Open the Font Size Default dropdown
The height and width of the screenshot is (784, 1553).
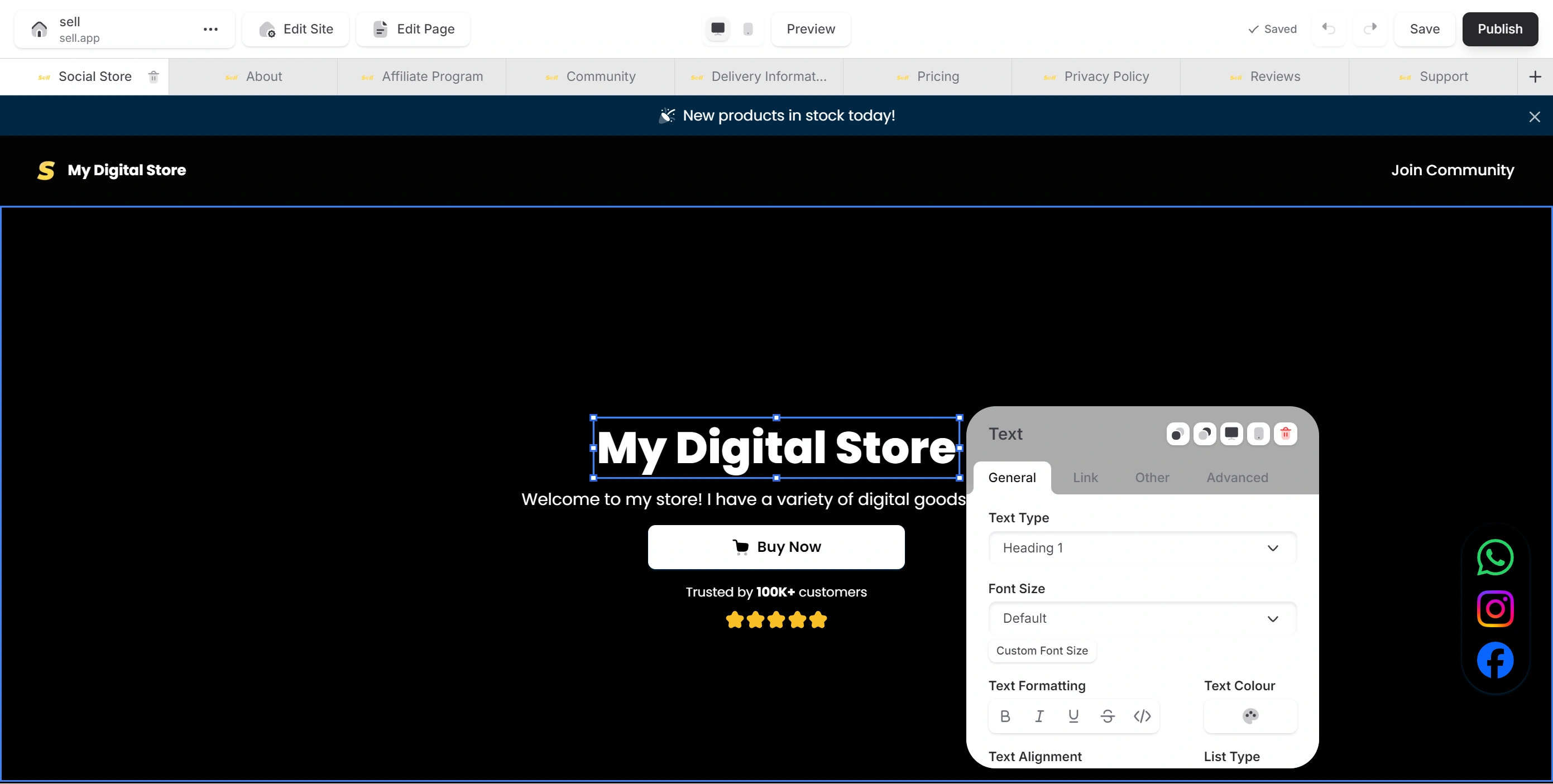1142,618
